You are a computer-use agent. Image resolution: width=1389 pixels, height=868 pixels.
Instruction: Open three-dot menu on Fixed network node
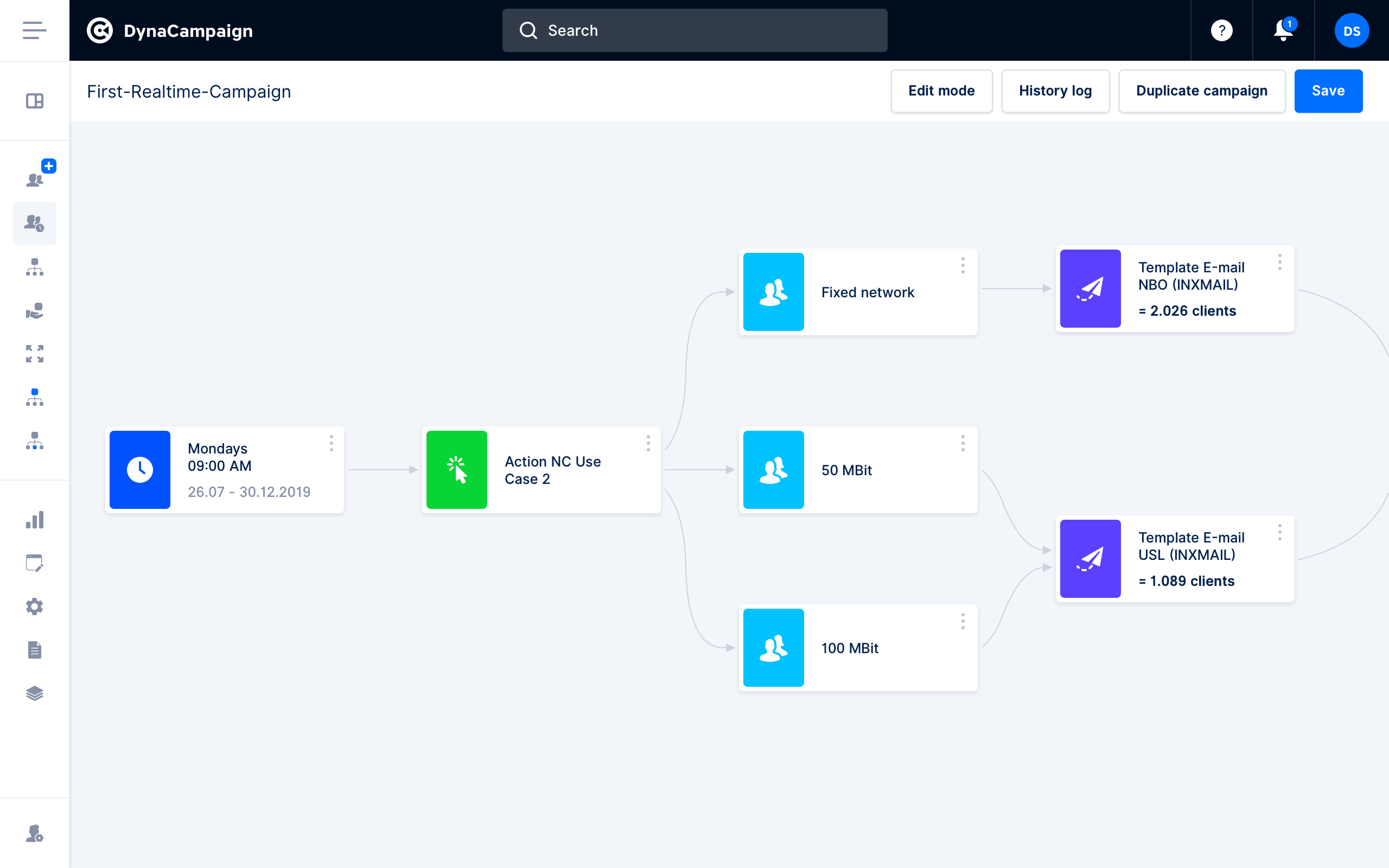pyautogui.click(x=963, y=265)
